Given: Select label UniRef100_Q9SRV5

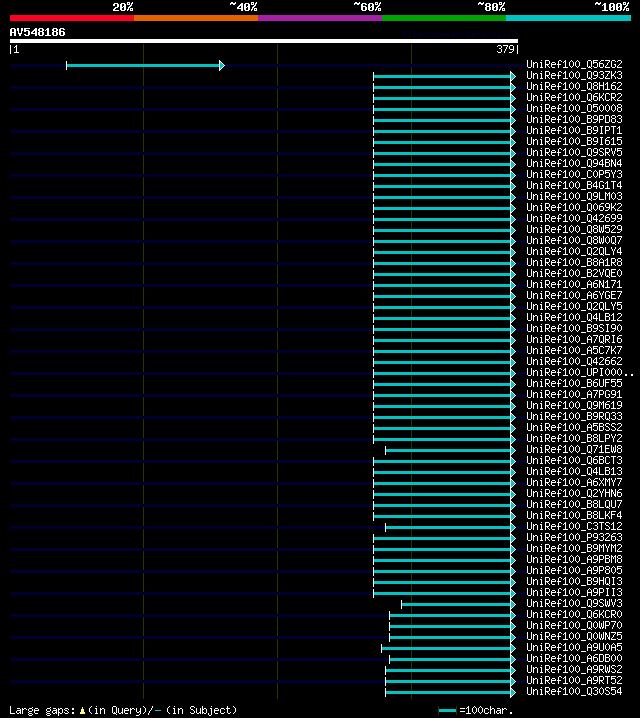Looking at the screenshot, I should (574, 152).
